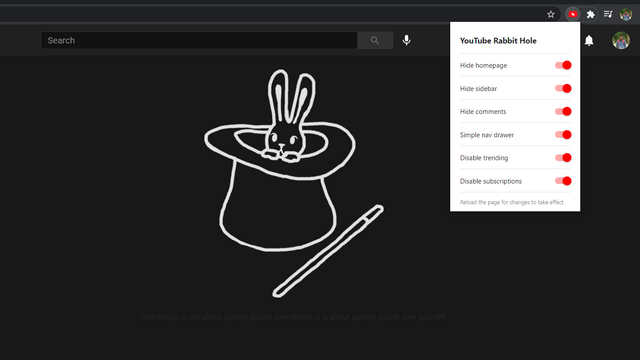Toggle off Disable trending switch
The width and height of the screenshot is (640, 360).
point(563,158)
